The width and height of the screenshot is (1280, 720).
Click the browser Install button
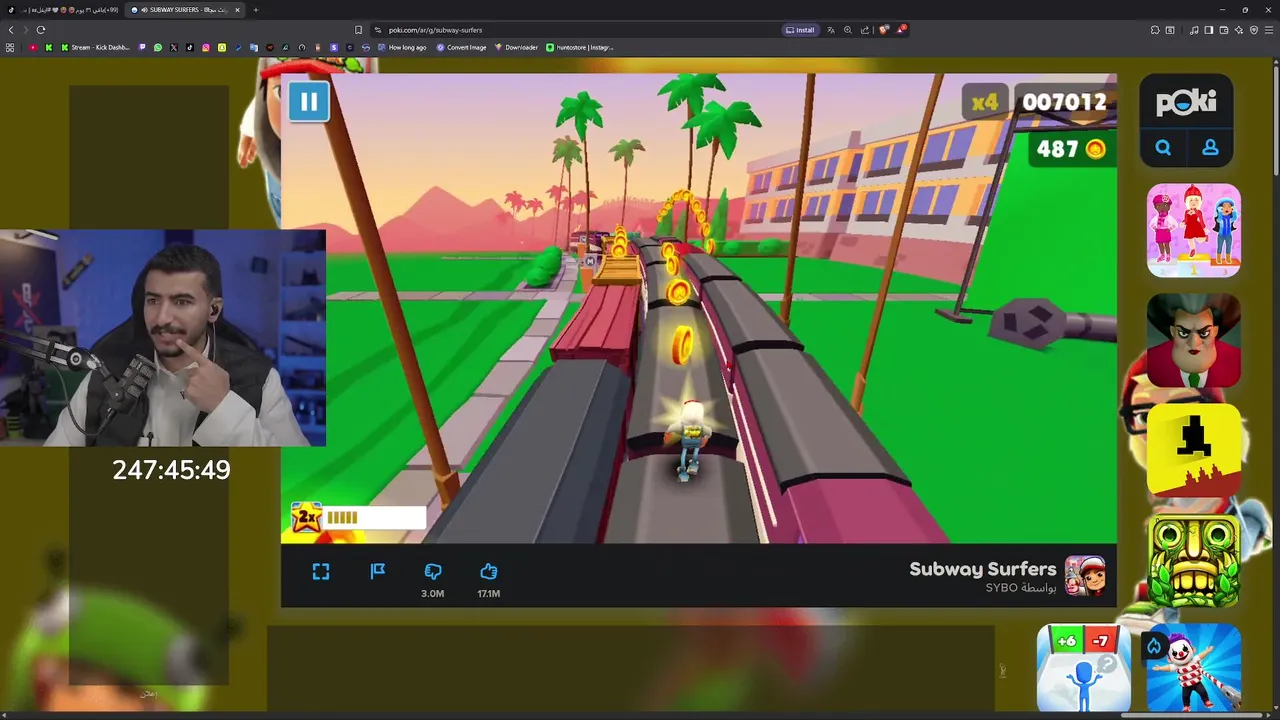(800, 30)
